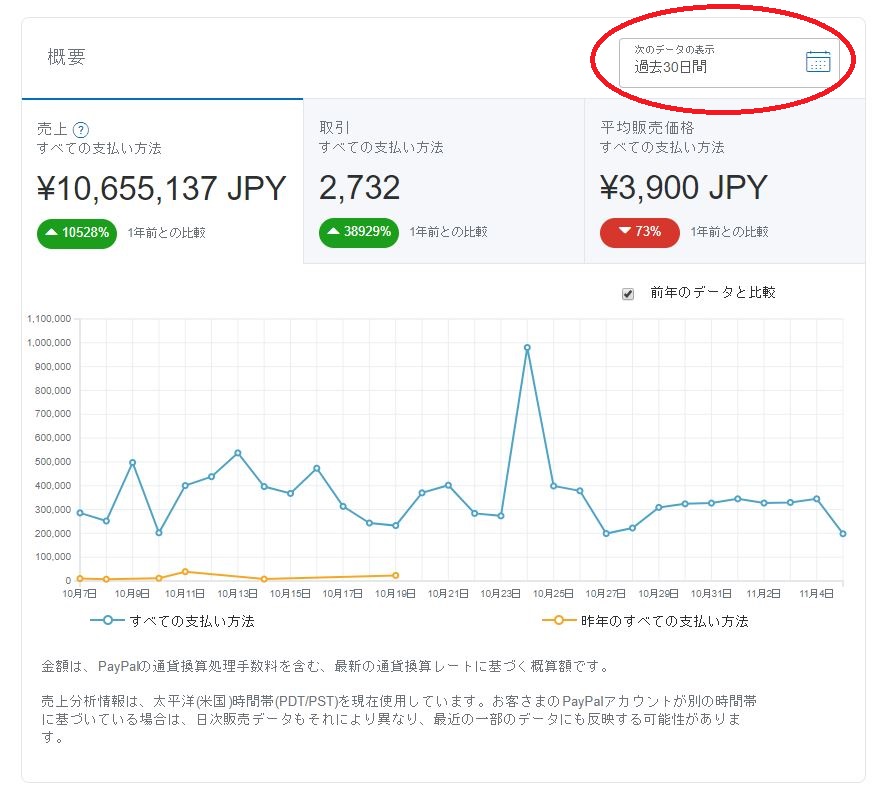Switch to the 平均販売価格 summary tab
This screenshot has height=794, width=882.
[x=724, y=181]
